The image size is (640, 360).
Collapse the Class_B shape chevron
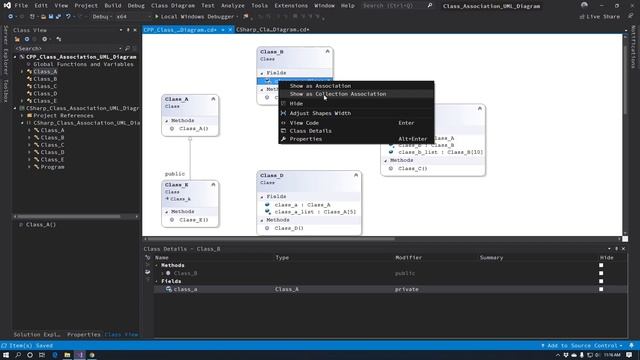pos(327,51)
